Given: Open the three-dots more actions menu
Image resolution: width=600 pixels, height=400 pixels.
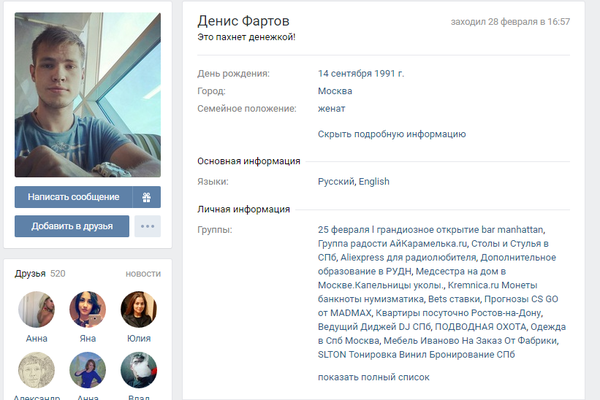Looking at the screenshot, I should pos(148,226).
